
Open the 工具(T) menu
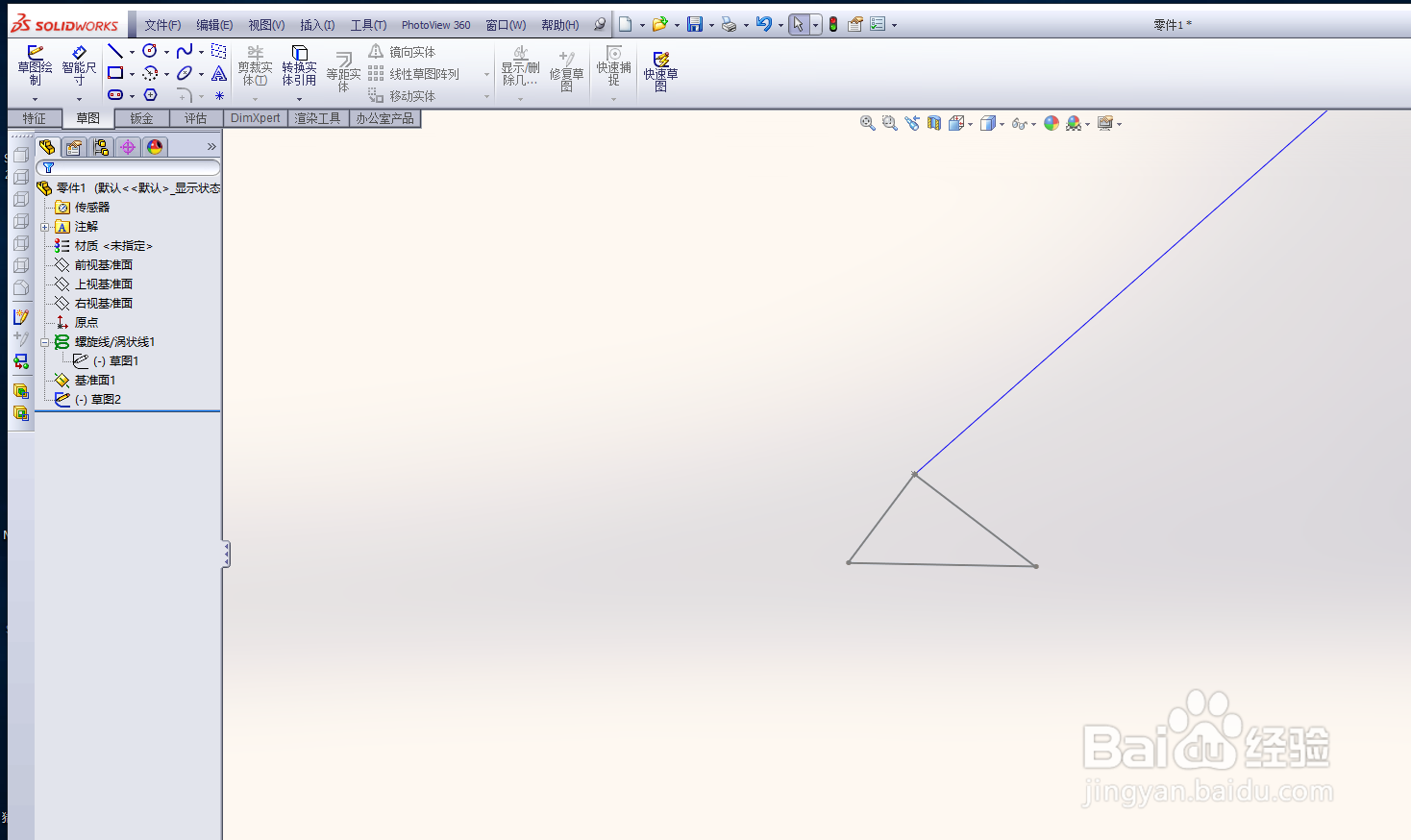click(x=368, y=25)
